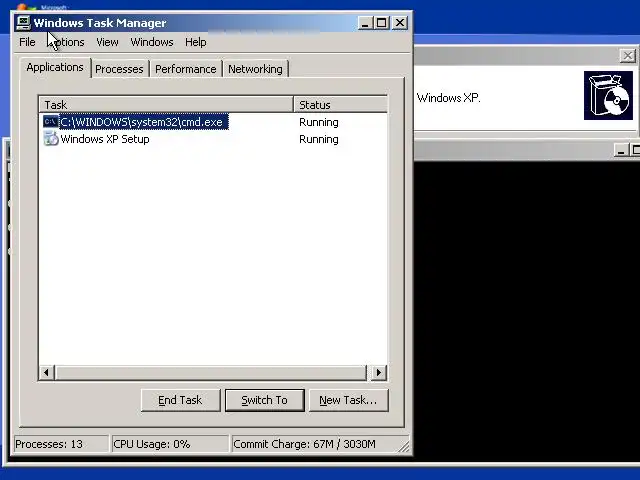This screenshot has height=480, width=640.
Task: Click the New Task... button
Action: click(x=348, y=400)
